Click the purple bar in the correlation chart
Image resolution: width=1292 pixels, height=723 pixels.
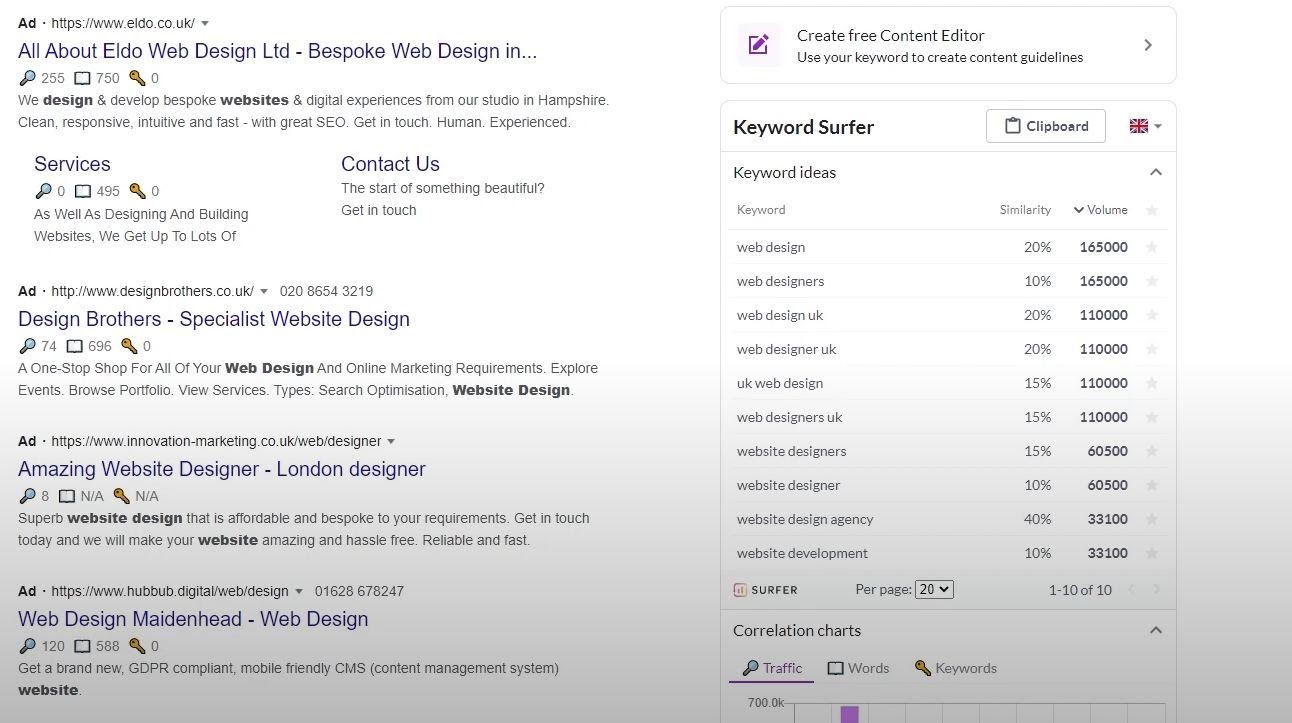849,714
